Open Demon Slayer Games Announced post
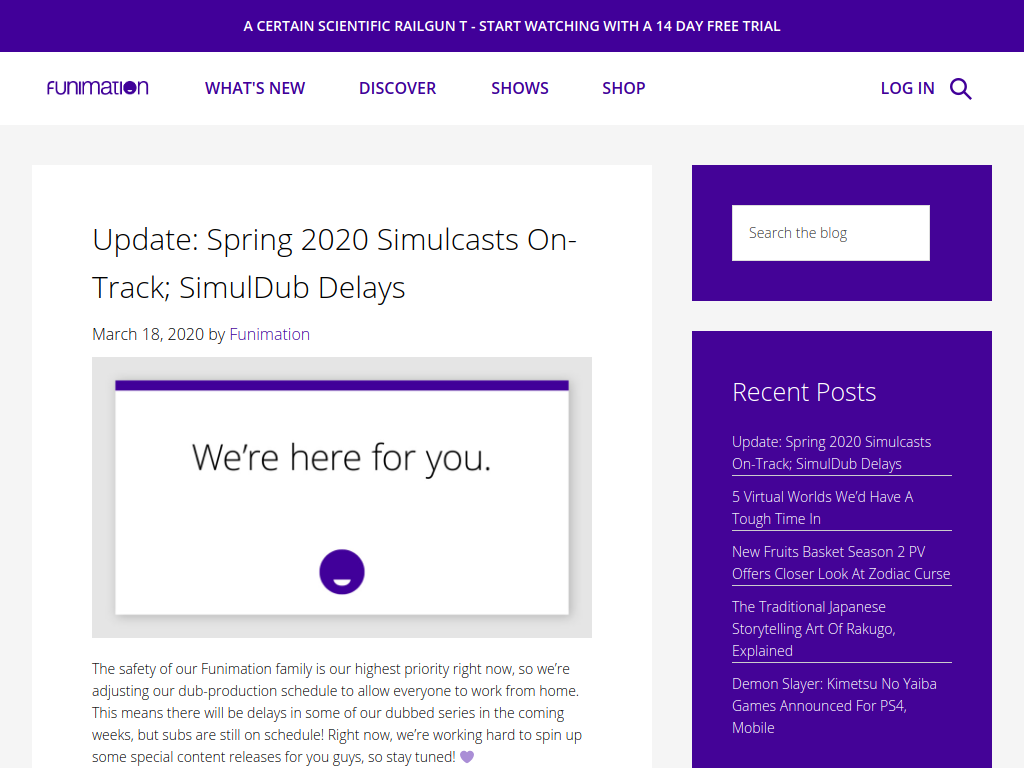Image resolution: width=1024 pixels, height=768 pixels. 834,705
